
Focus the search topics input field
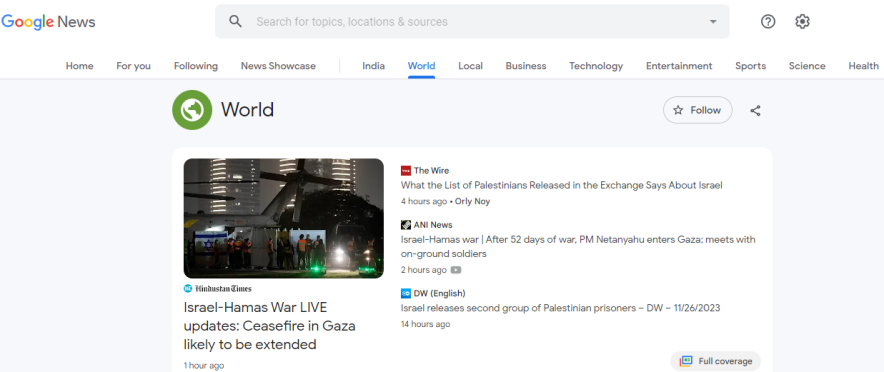pyautogui.click(x=472, y=21)
